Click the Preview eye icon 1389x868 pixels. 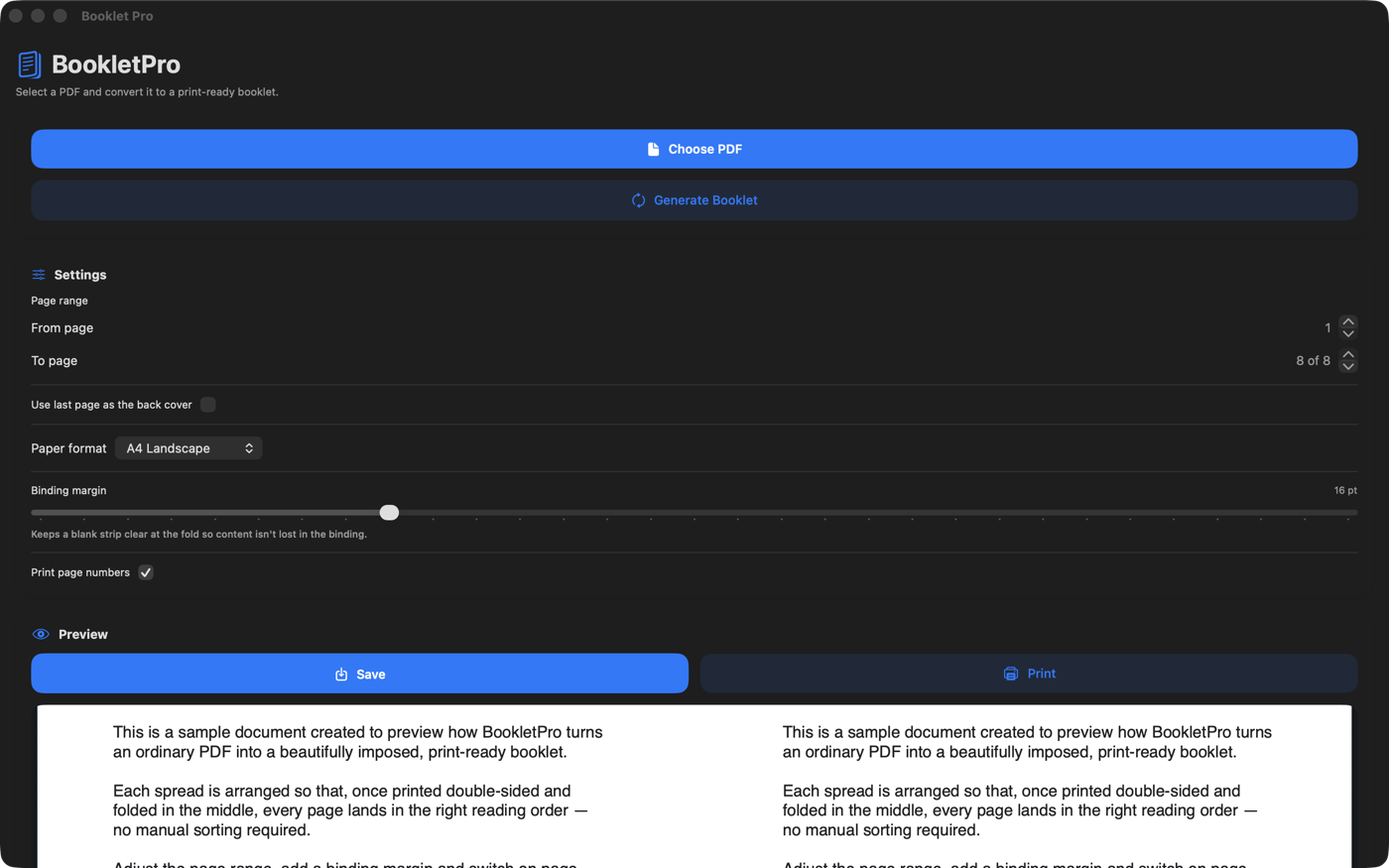41,635
